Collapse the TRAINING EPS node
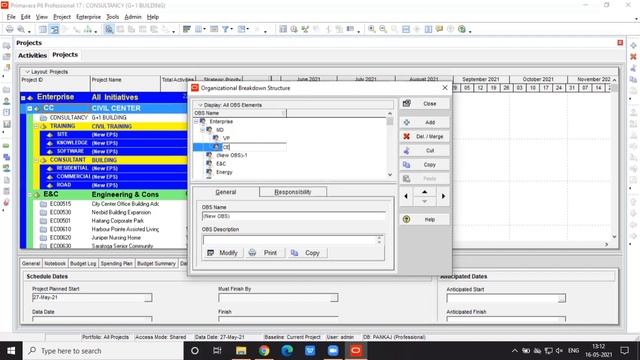The width and height of the screenshot is (640, 360). pos(36,127)
